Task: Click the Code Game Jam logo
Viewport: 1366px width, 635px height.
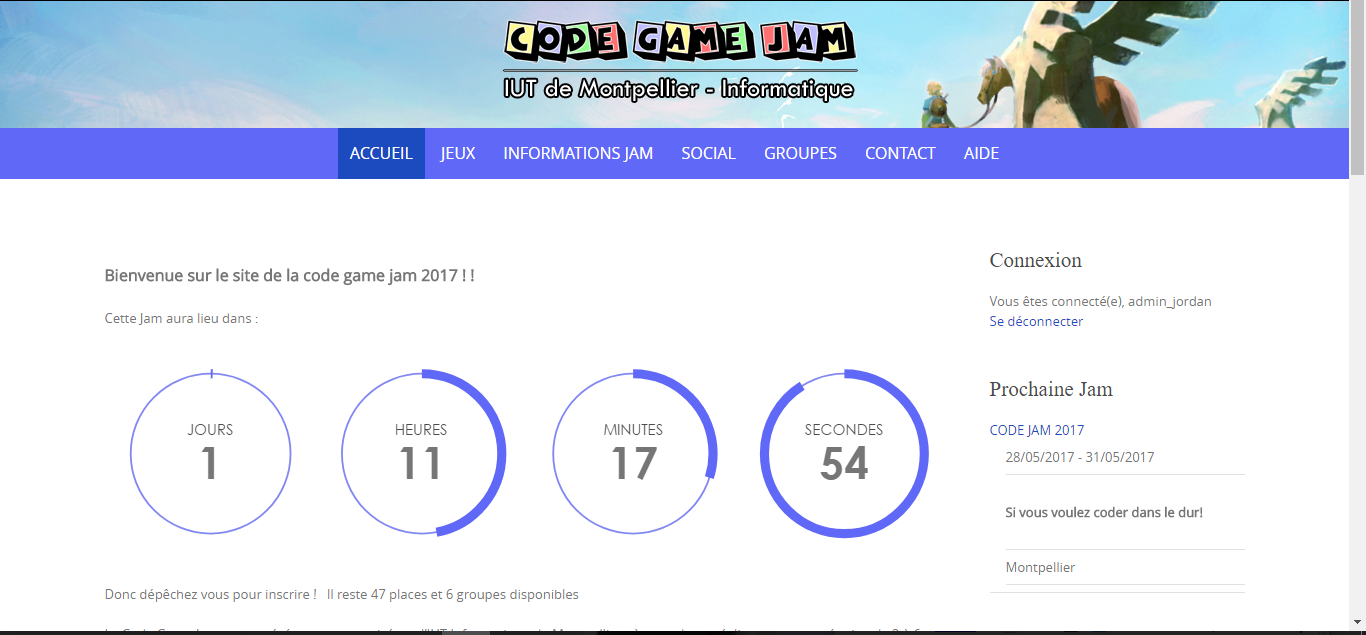Action: 680,42
